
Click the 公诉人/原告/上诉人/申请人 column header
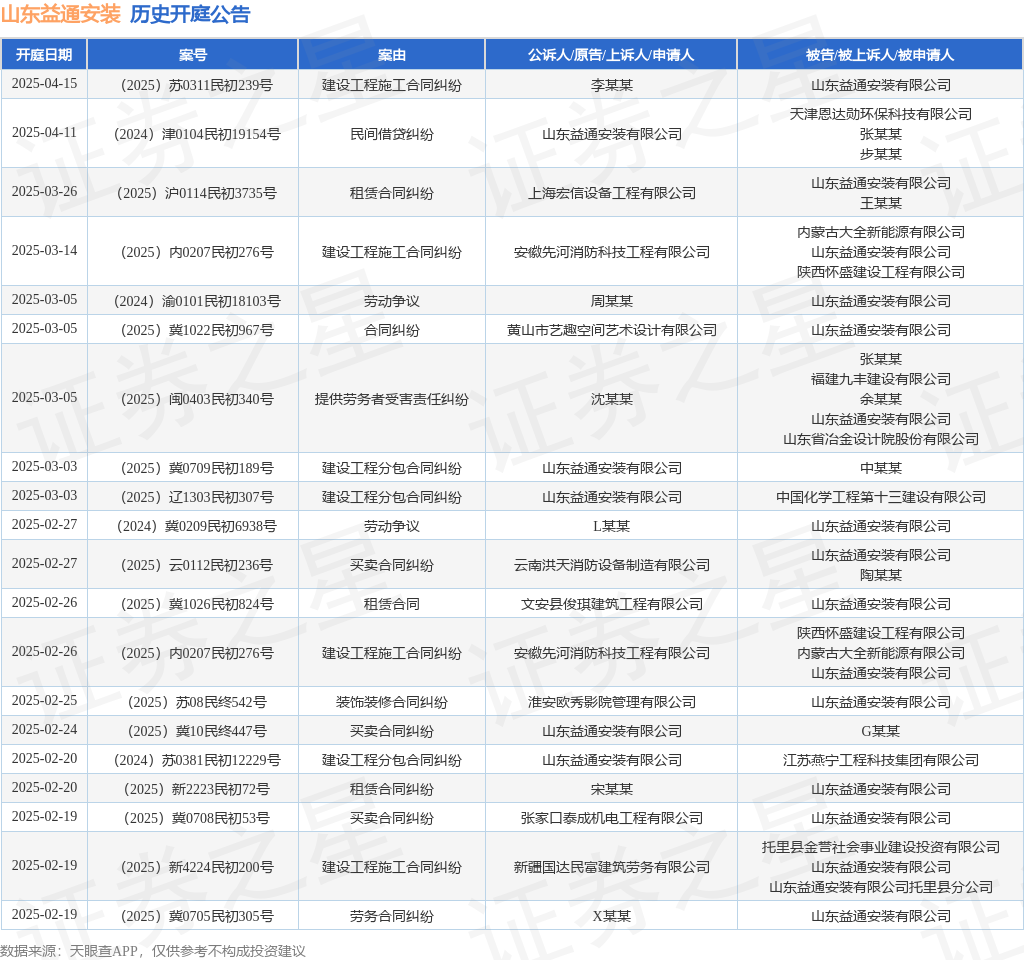pos(611,55)
